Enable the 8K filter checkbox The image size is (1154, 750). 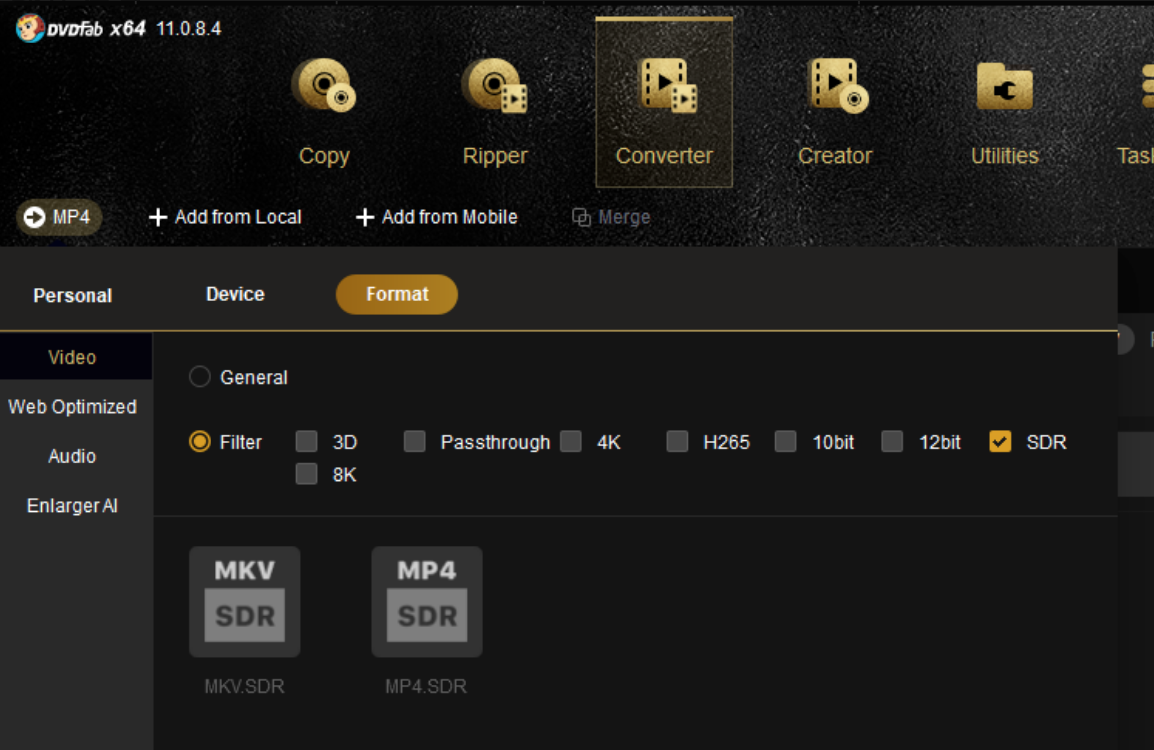[x=306, y=474]
